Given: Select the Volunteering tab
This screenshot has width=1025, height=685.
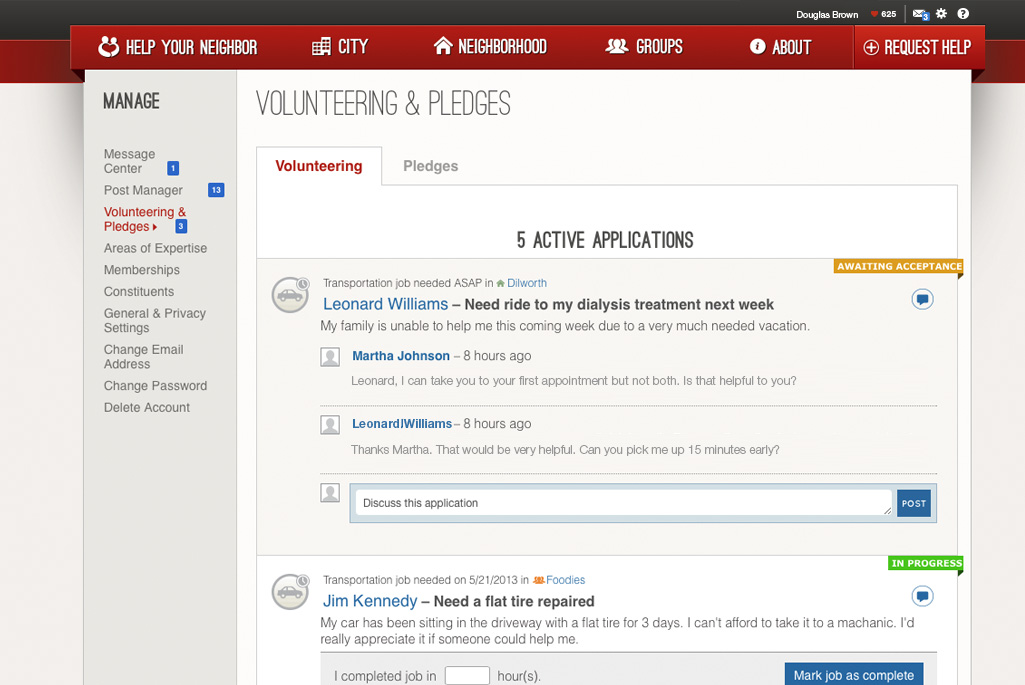Looking at the screenshot, I should [x=319, y=166].
